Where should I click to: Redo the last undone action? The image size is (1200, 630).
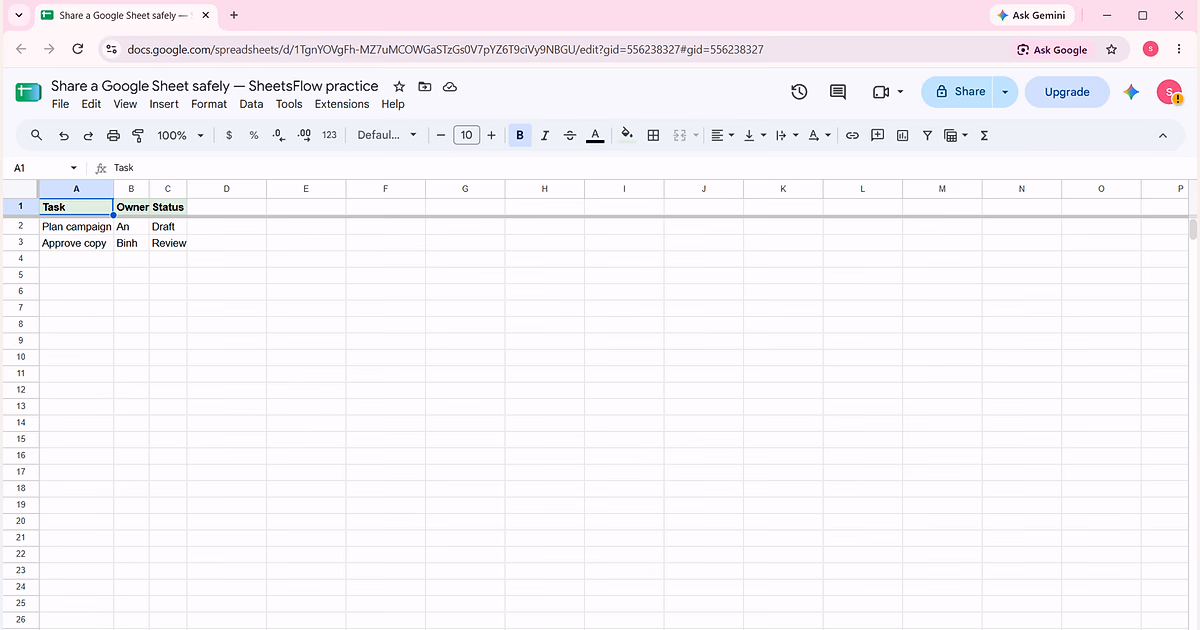tap(88, 135)
